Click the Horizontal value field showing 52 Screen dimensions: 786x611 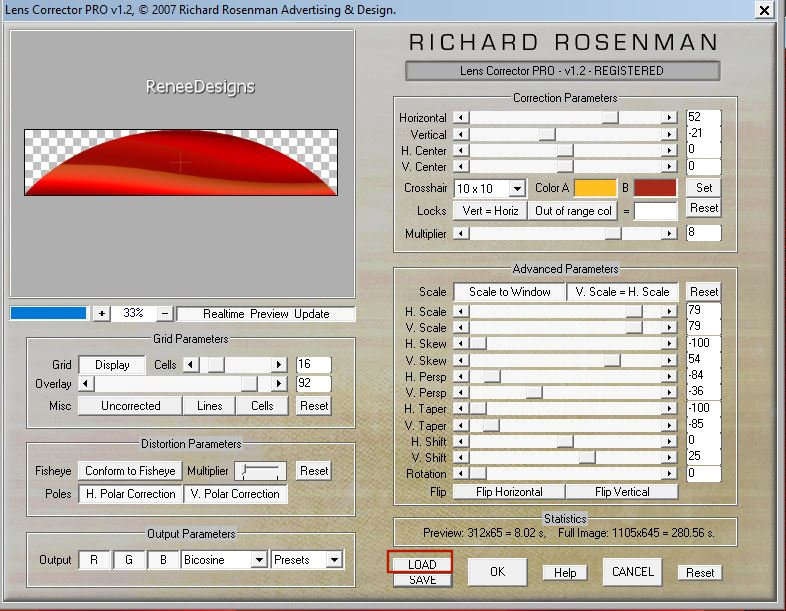point(703,117)
